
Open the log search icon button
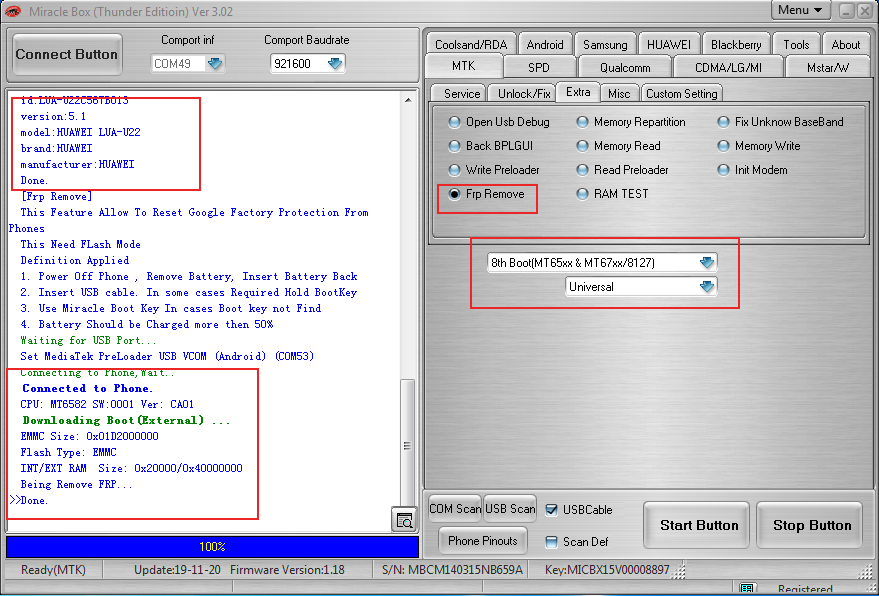pyautogui.click(x=404, y=520)
